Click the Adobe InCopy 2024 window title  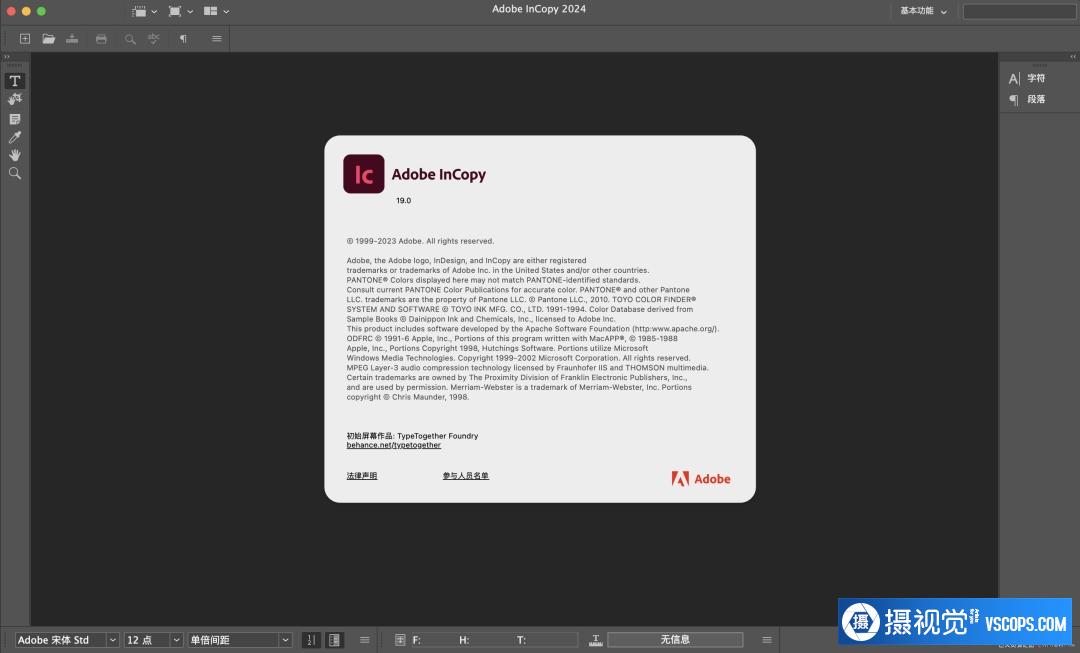pos(539,9)
